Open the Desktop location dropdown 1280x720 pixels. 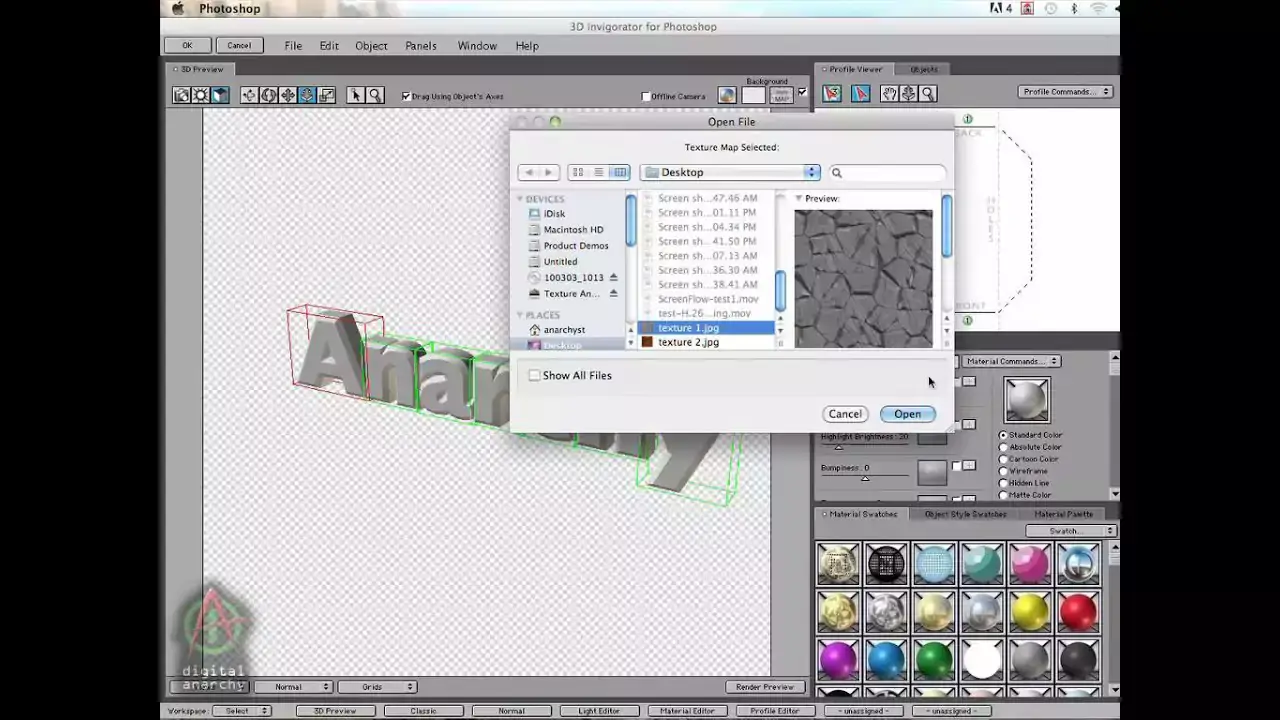(730, 172)
